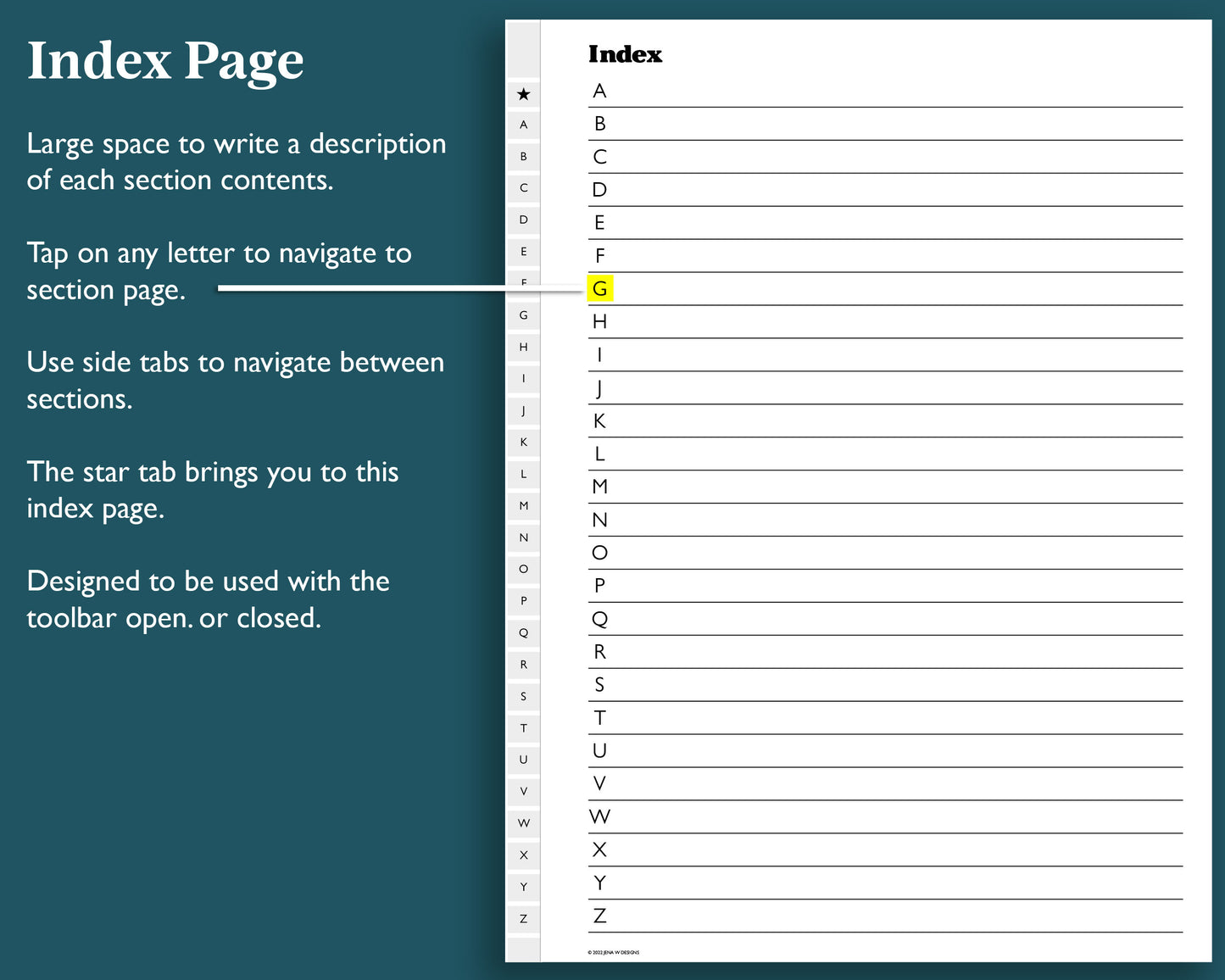Viewport: 1225px width, 980px height.
Task: Click the yellow highlighted G in the index list
Action: point(599,289)
